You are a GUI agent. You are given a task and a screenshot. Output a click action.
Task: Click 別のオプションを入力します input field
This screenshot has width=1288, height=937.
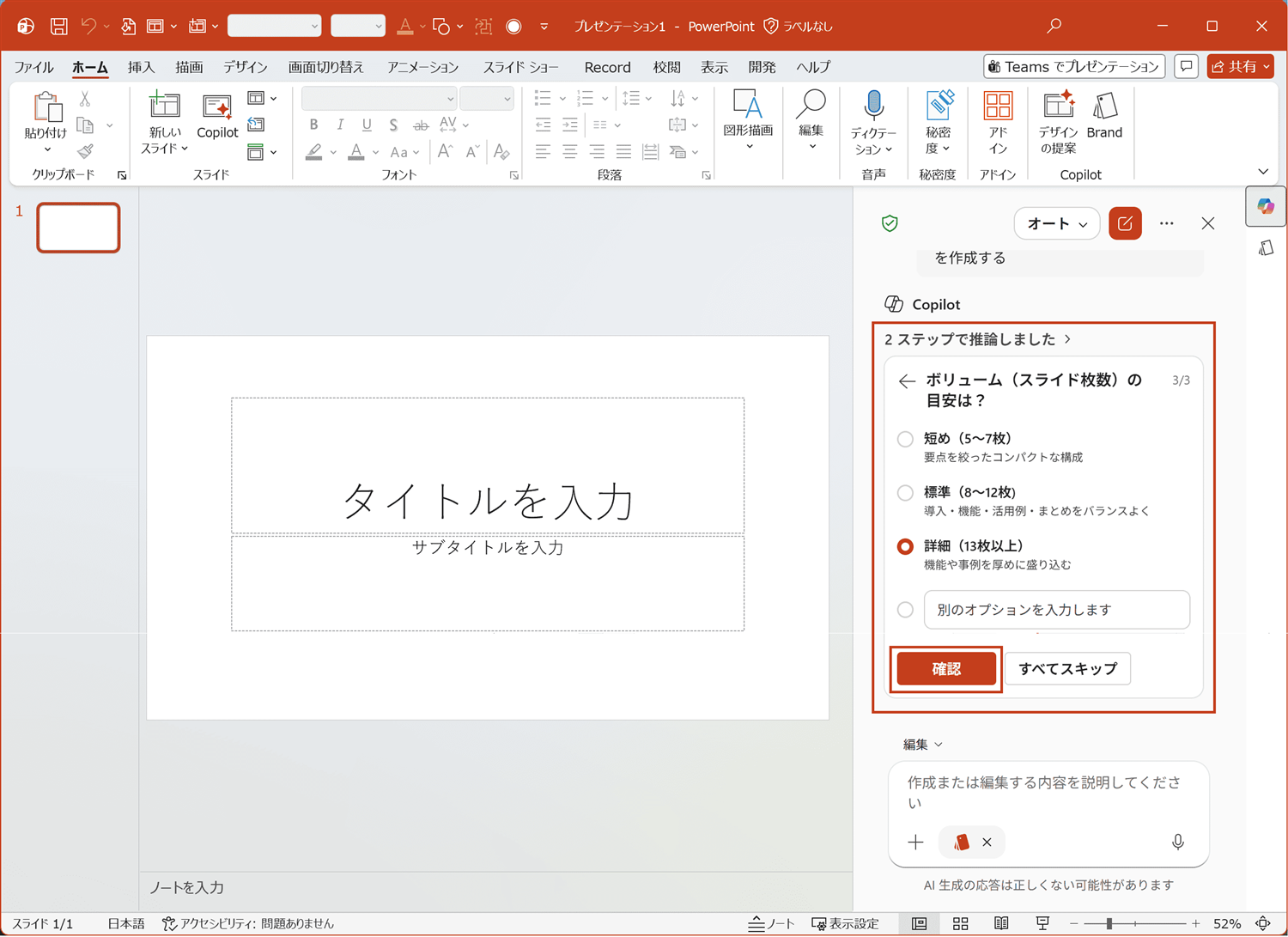tap(1056, 610)
